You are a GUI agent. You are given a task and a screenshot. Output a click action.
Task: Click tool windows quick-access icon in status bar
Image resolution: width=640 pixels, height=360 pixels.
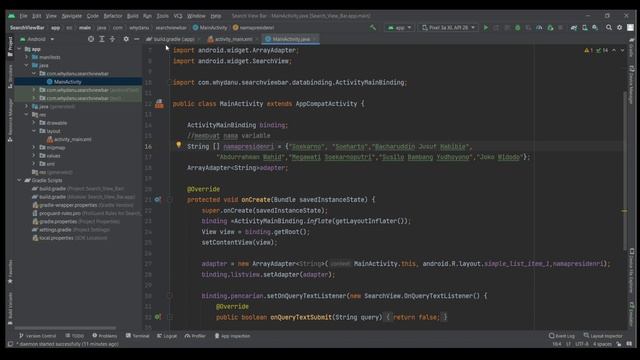pos(10,344)
